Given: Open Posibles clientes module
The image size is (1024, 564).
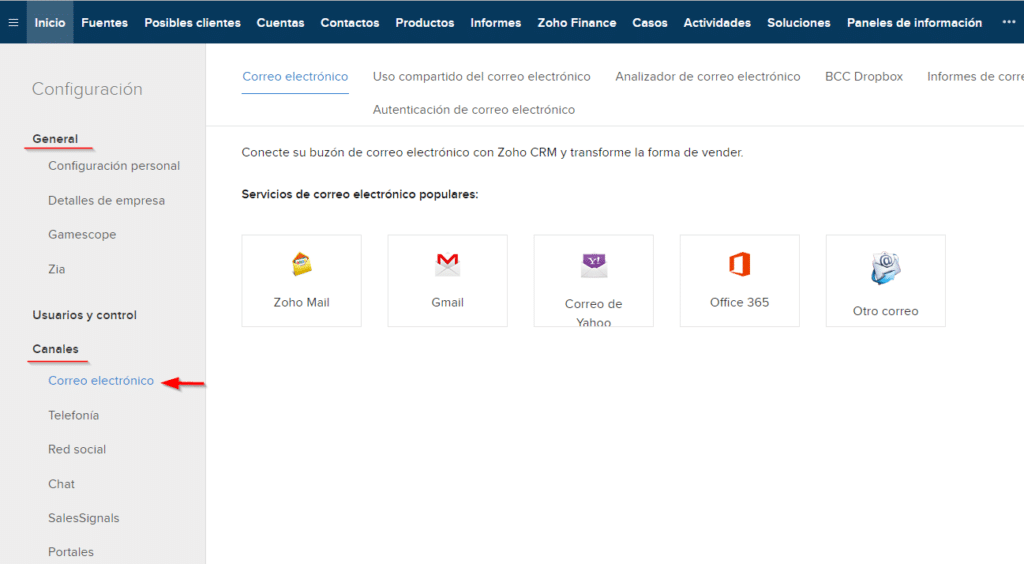Looking at the screenshot, I should pos(193,22).
